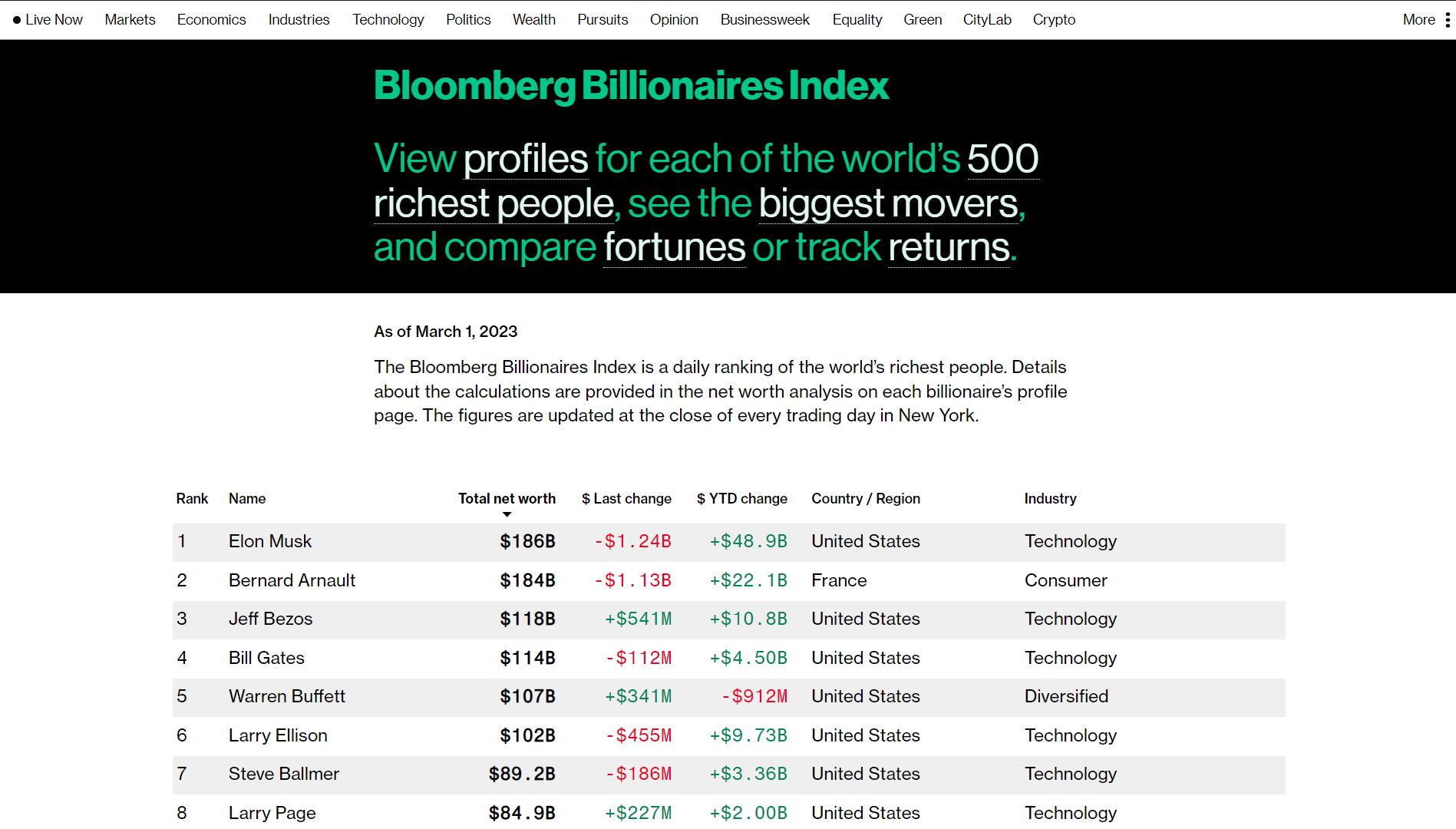Sort the table by Industry header

(x=1050, y=499)
